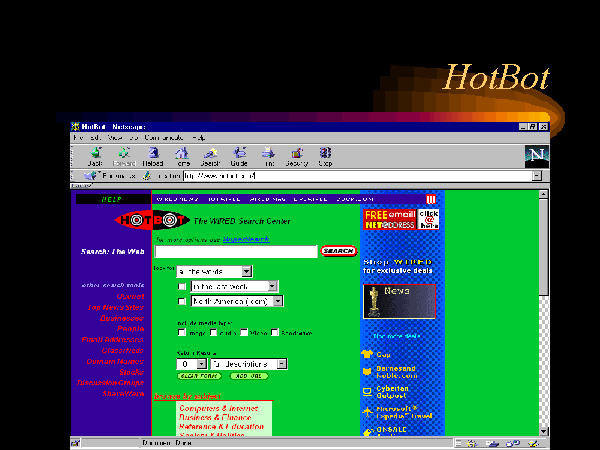This screenshot has width=600, height=450.
Task: Click the Netscape N logo icon
Action: [537, 154]
